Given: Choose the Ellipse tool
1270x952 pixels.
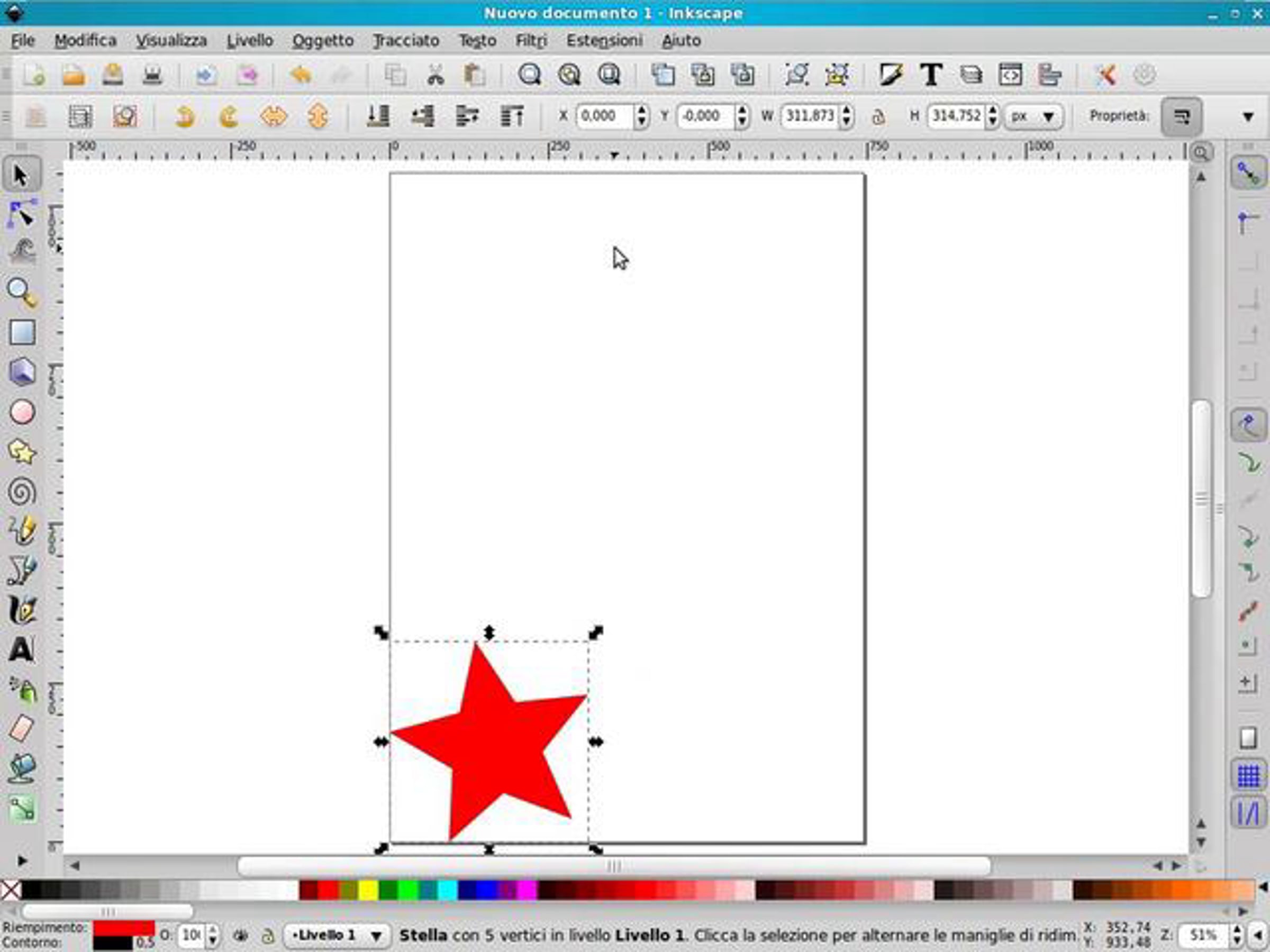Looking at the screenshot, I should [x=22, y=412].
